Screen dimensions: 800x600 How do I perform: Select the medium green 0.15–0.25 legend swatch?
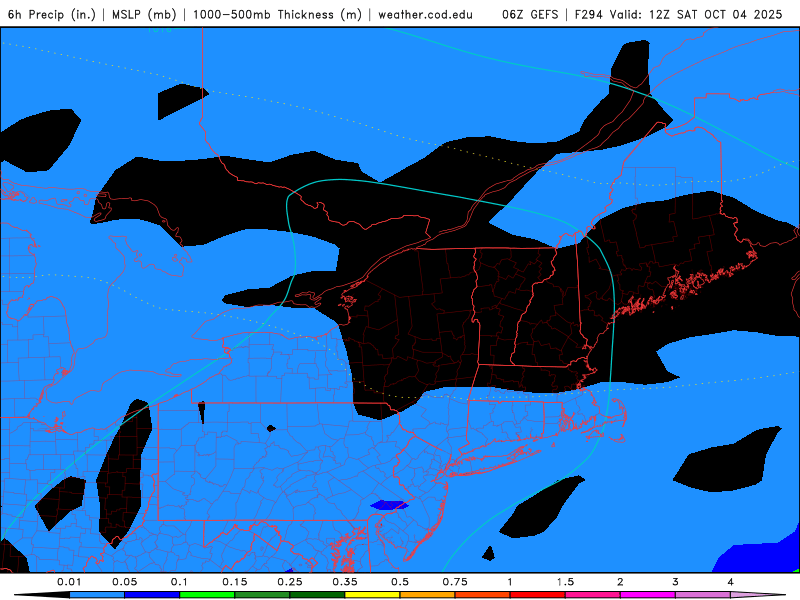(262, 595)
